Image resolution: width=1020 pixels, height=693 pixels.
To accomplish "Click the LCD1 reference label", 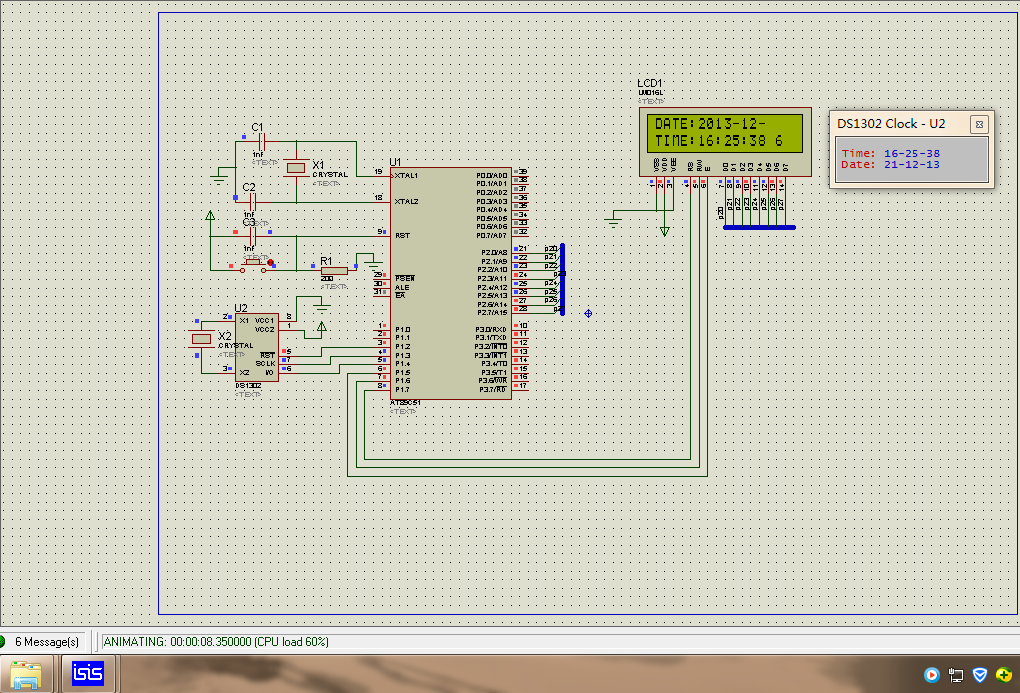I will click(649, 83).
